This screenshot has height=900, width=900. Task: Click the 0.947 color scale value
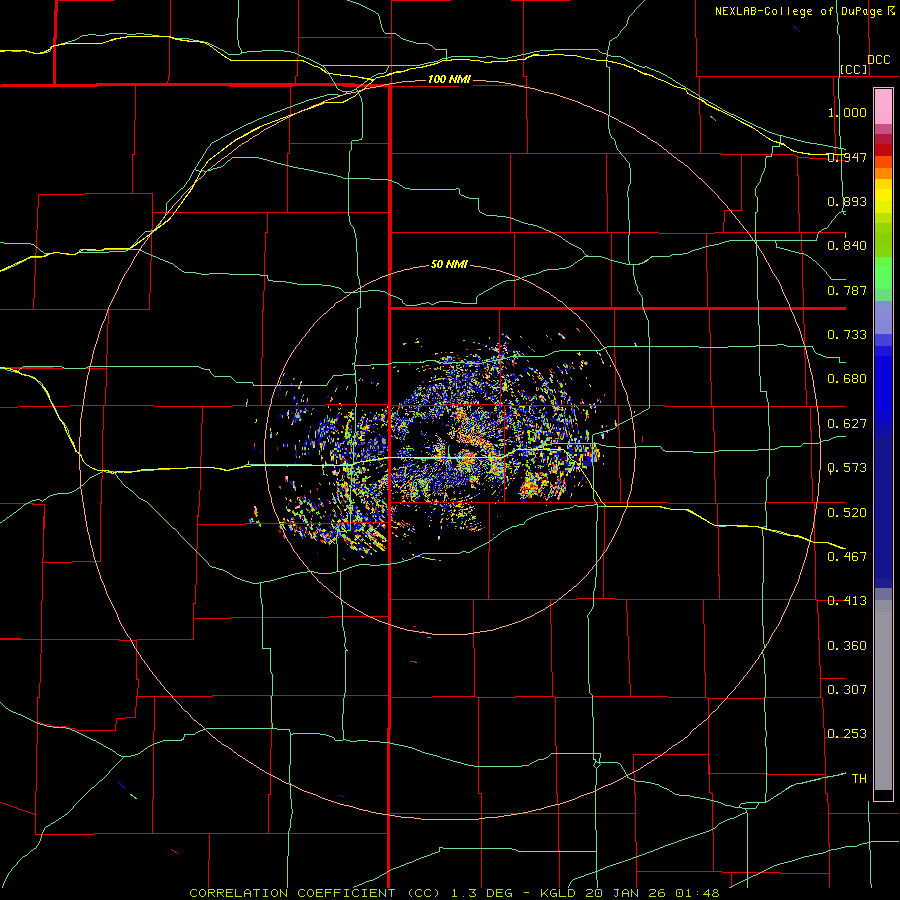pos(847,157)
